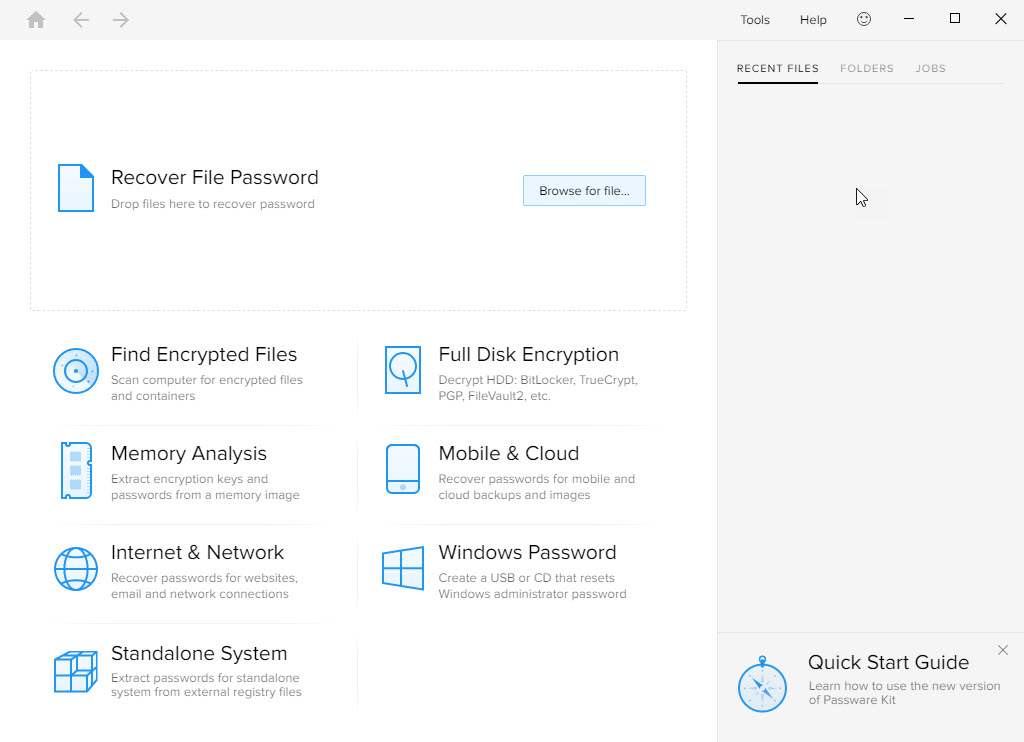Click 'Create a USB or CD that resets' description
The image size is (1024, 742).
coord(532,586)
